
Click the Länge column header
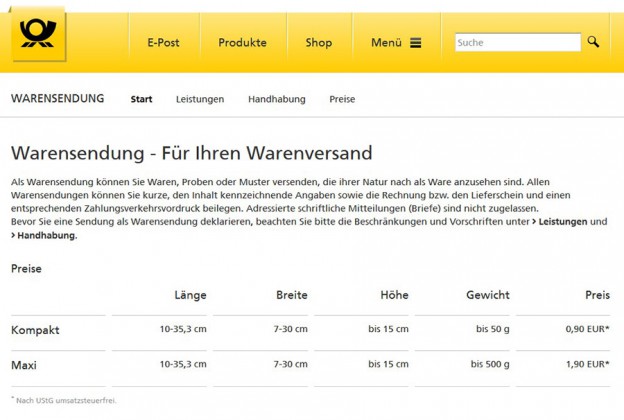(x=190, y=295)
